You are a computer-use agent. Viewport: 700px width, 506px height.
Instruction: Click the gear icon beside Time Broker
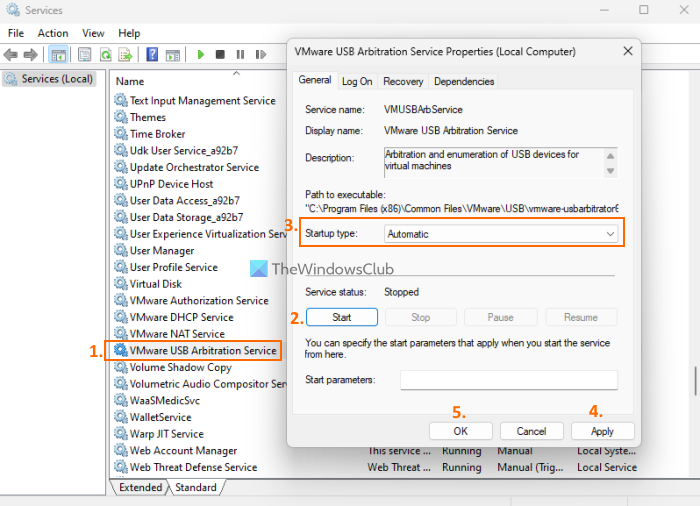121,134
